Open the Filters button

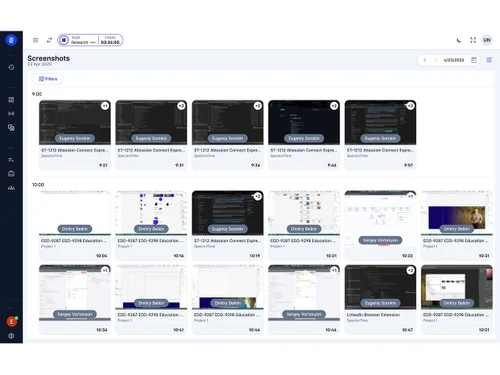point(48,79)
